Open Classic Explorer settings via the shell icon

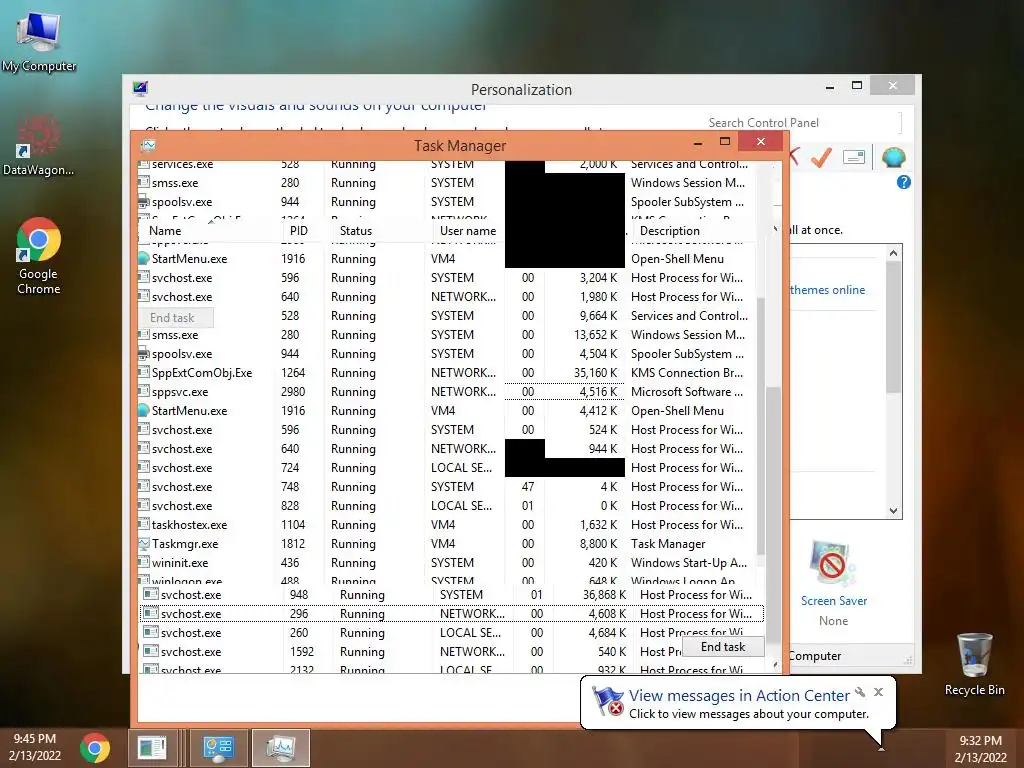pos(893,157)
